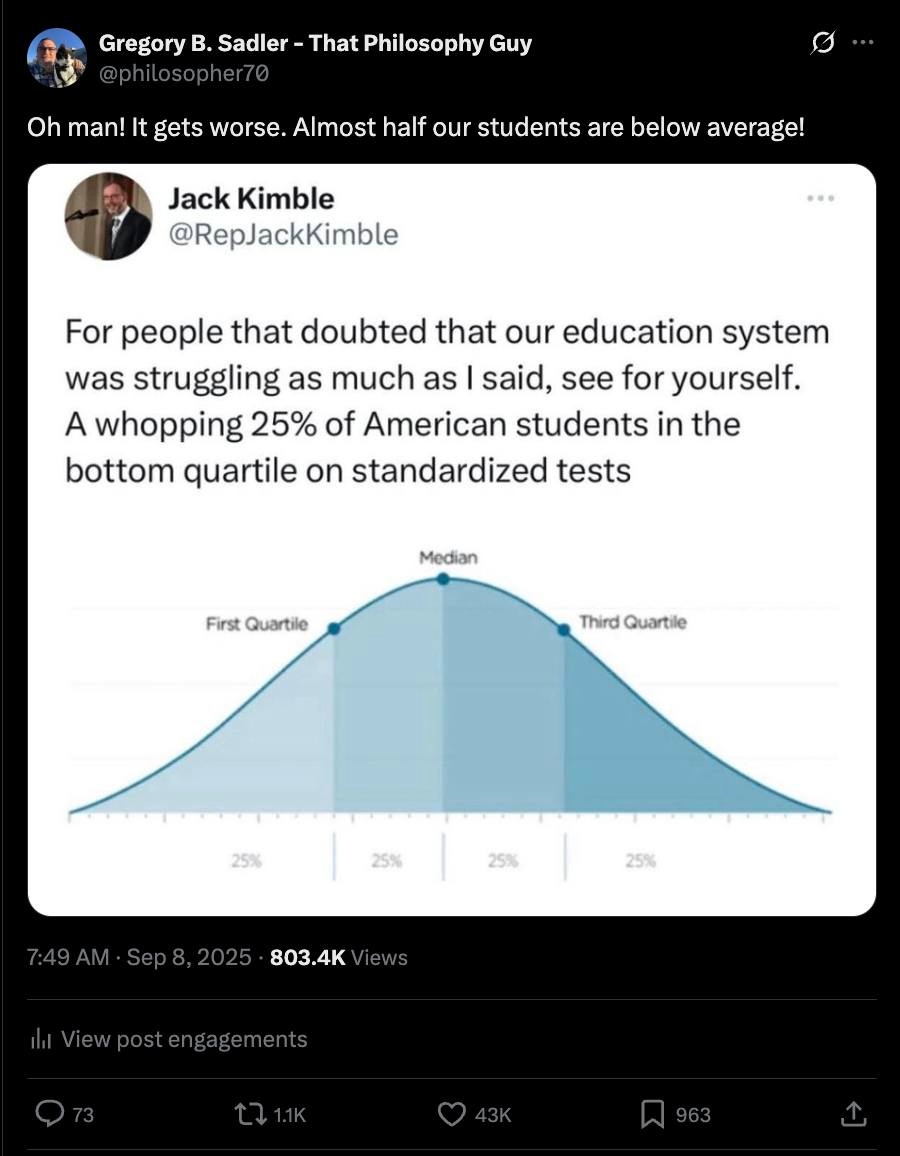Image resolution: width=900 pixels, height=1156 pixels.
Task: Open the three-dot more options menu
Action: click(x=862, y=44)
